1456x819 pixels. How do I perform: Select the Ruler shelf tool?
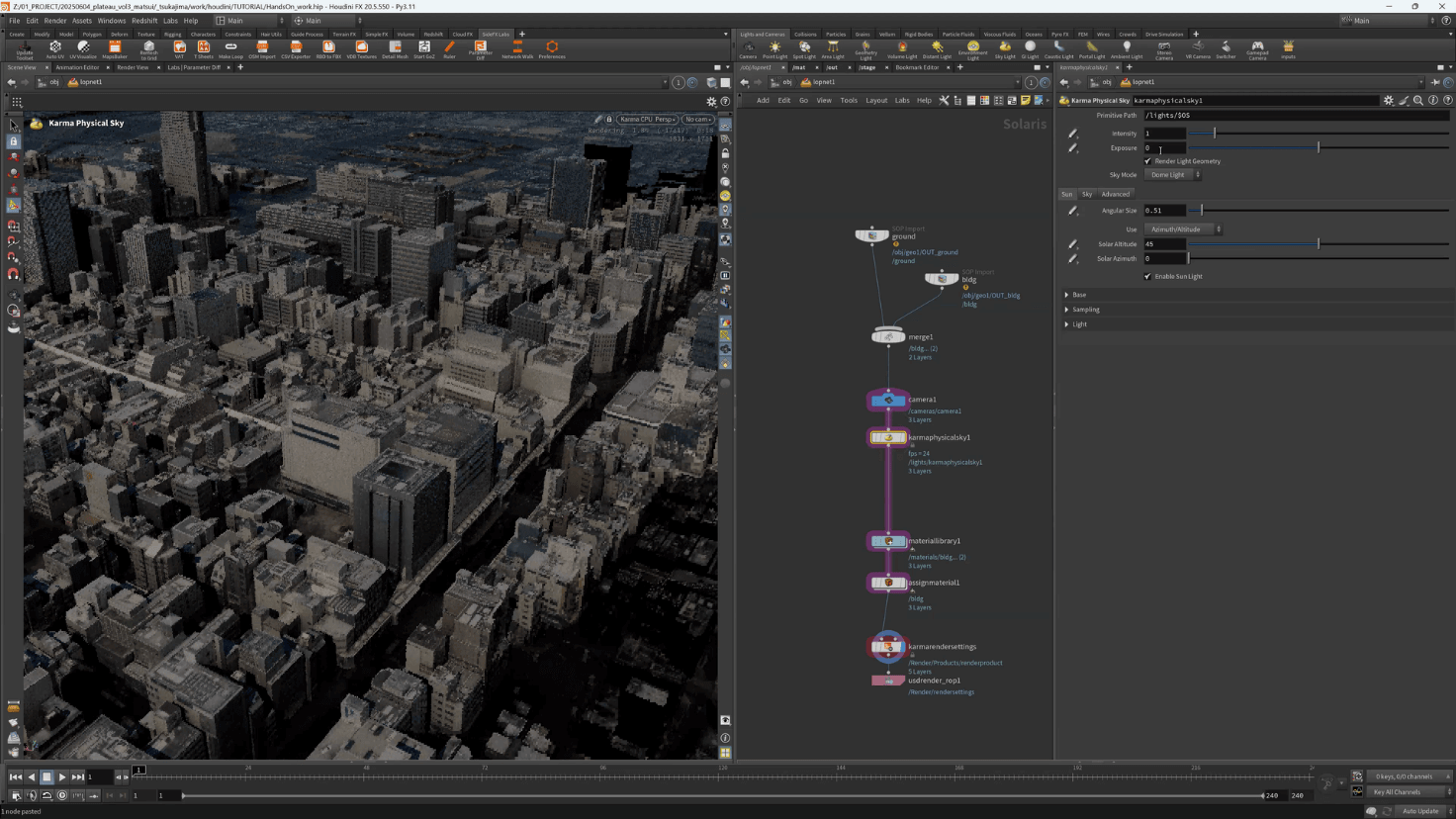coord(449,48)
